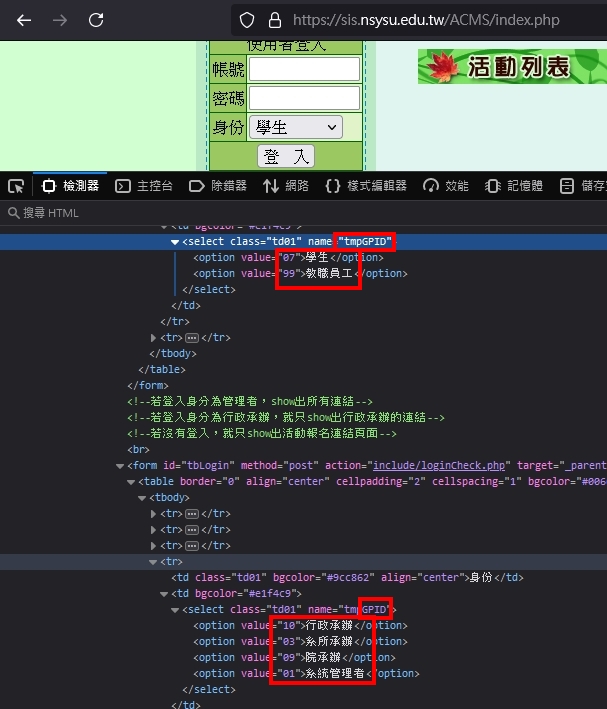Select the </form> closing tag line

coord(148,385)
